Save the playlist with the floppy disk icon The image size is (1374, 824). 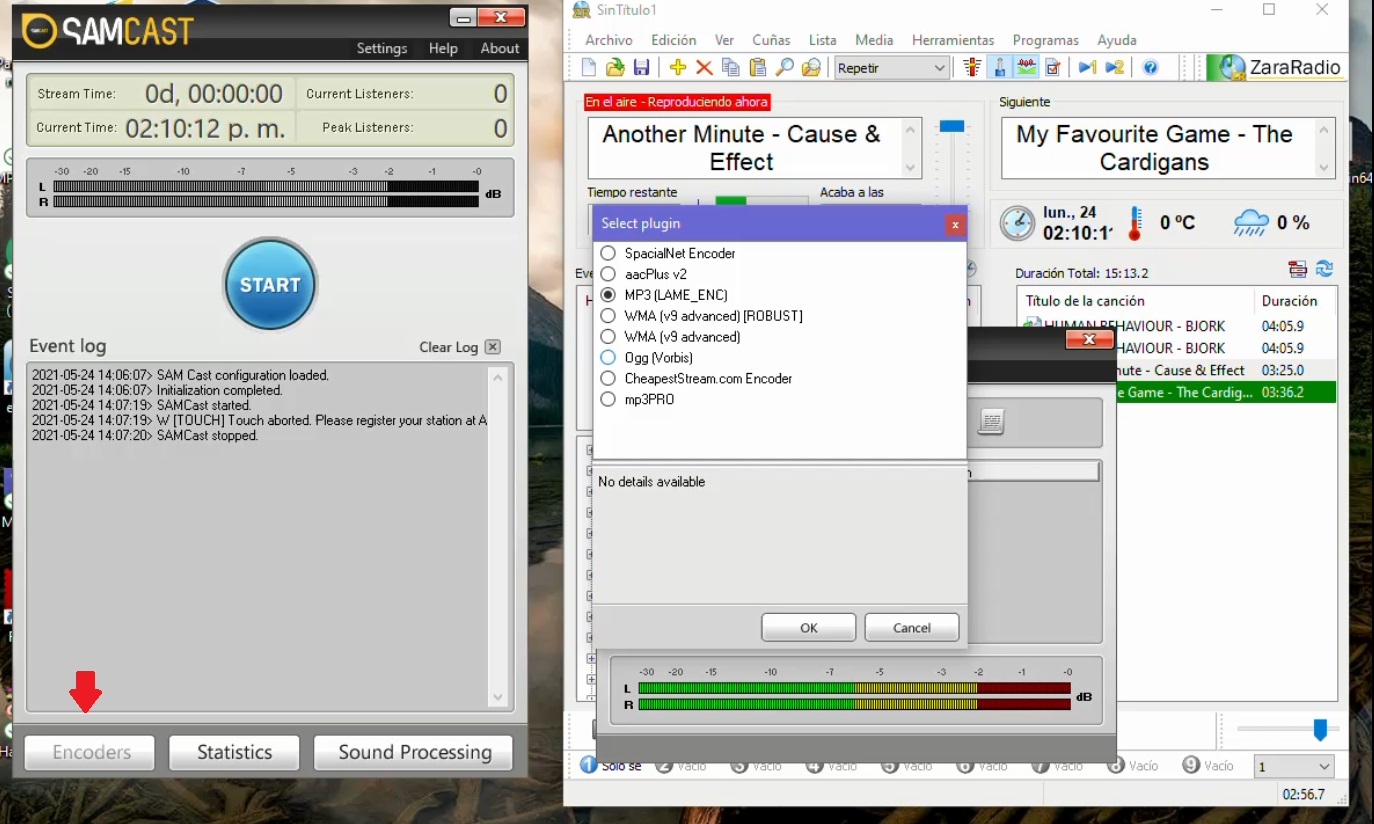pyautogui.click(x=641, y=67)
